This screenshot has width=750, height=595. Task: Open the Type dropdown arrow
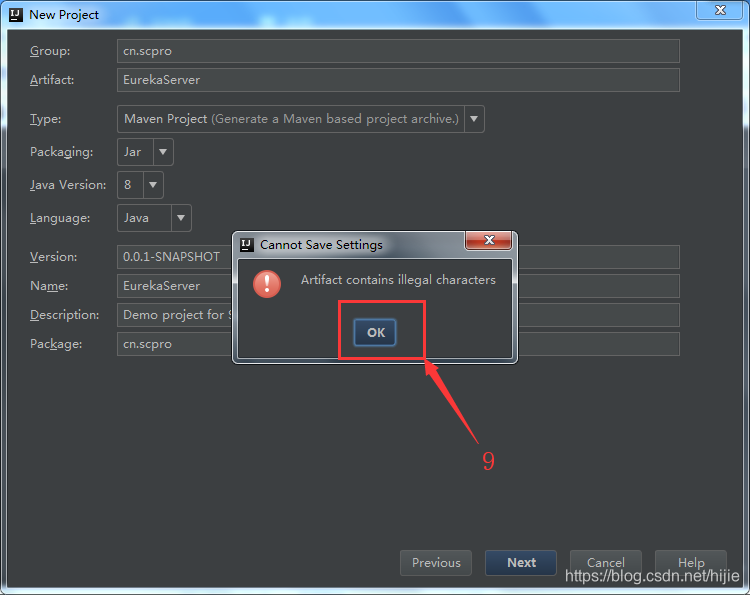coord(474,119)
